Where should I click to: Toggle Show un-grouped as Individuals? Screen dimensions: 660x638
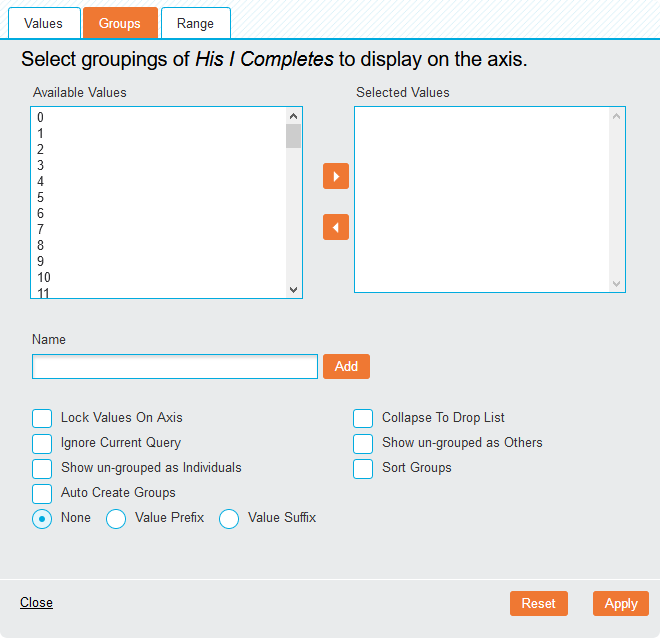pyautogui.click(x=42, y=469)
